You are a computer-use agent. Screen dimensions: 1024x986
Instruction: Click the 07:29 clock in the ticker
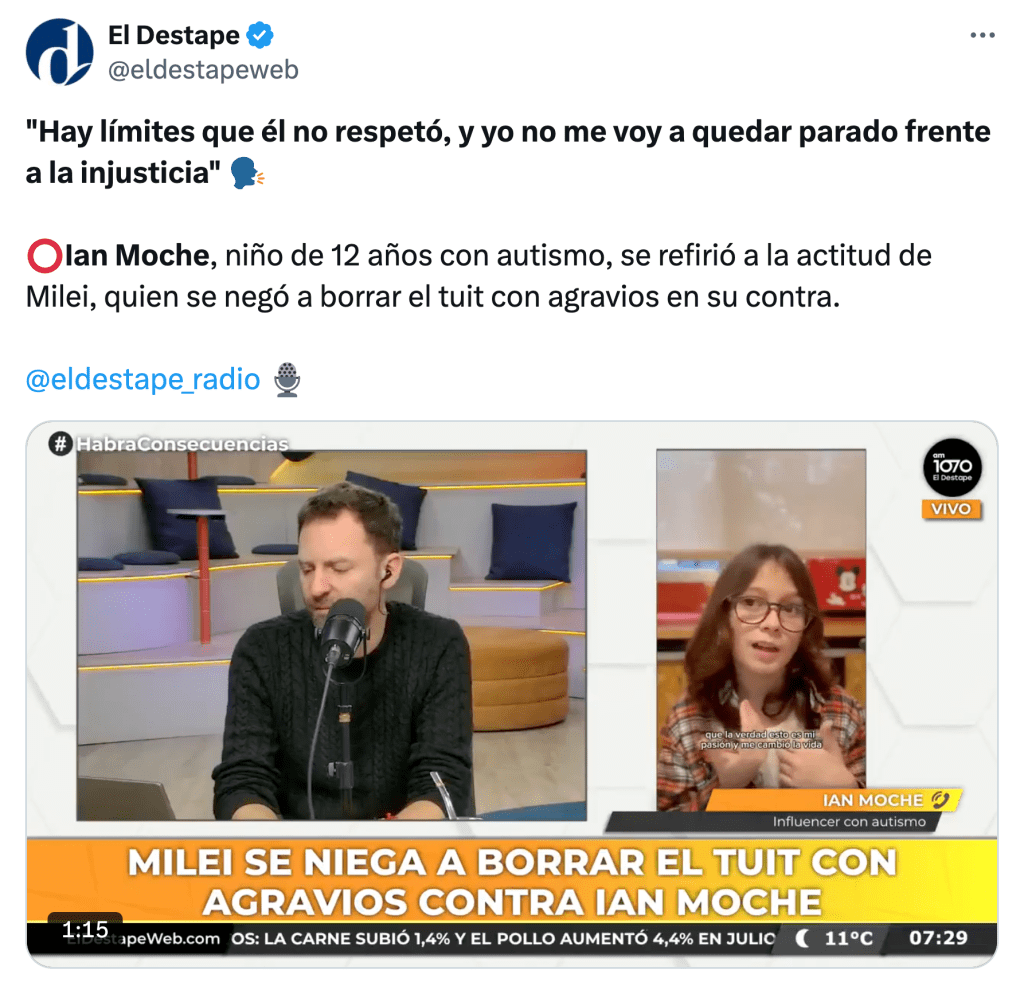click(x=938, y=938)
